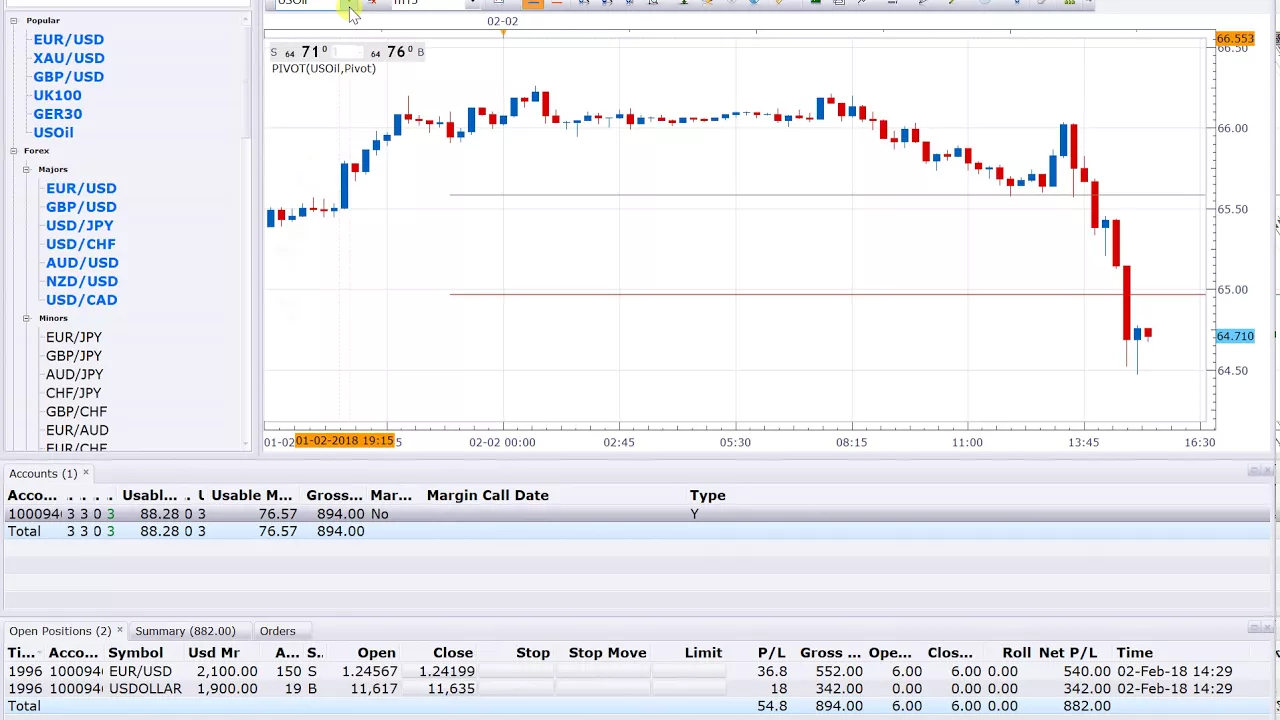Click the Type column header in Accounts
This screenshot has width=1280, height=720.
(708, 496)
